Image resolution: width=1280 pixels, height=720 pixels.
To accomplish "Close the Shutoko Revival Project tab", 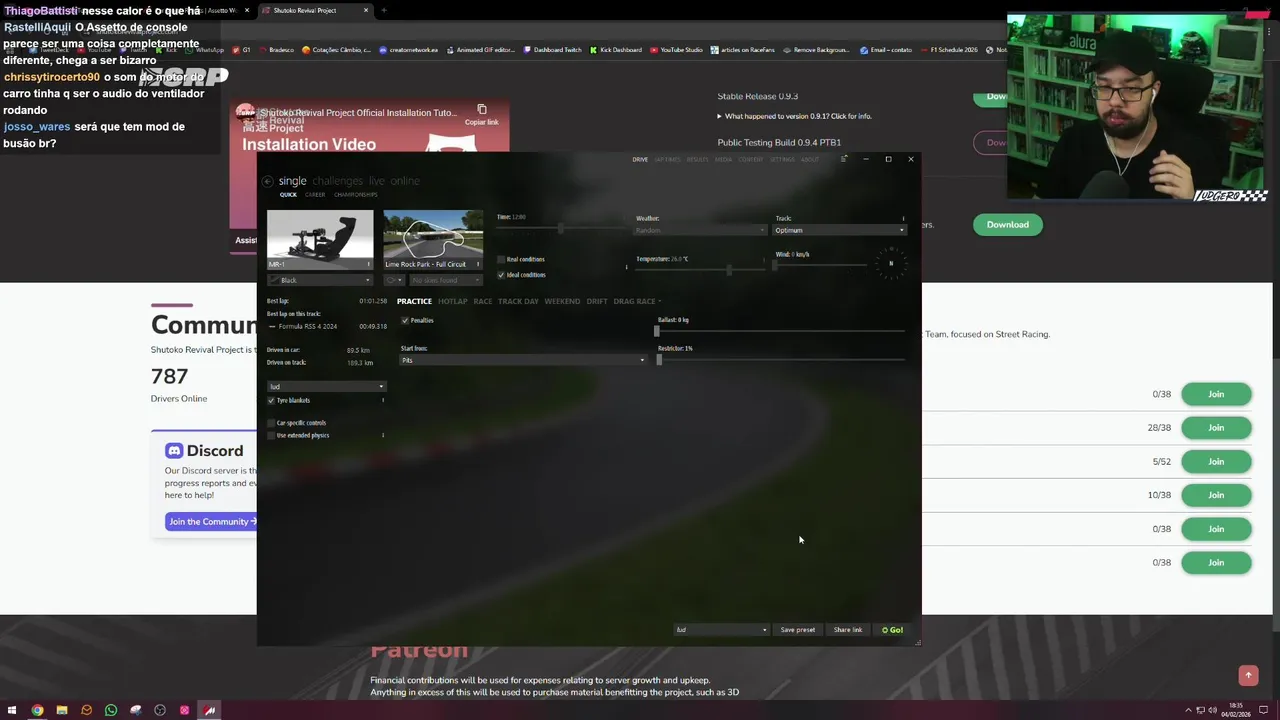I will [x=366, y=10].
